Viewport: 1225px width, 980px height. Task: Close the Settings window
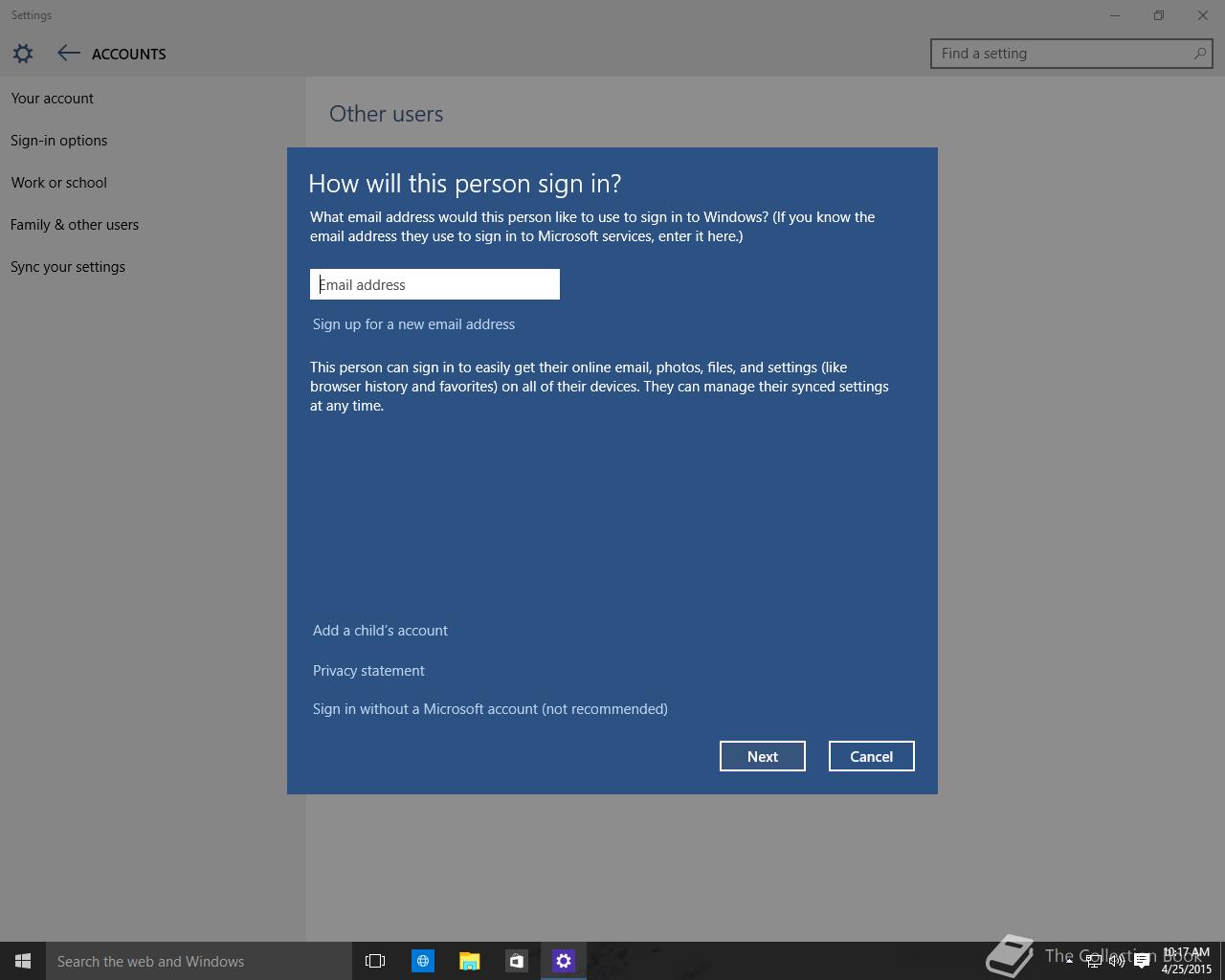pos(1203,15)
